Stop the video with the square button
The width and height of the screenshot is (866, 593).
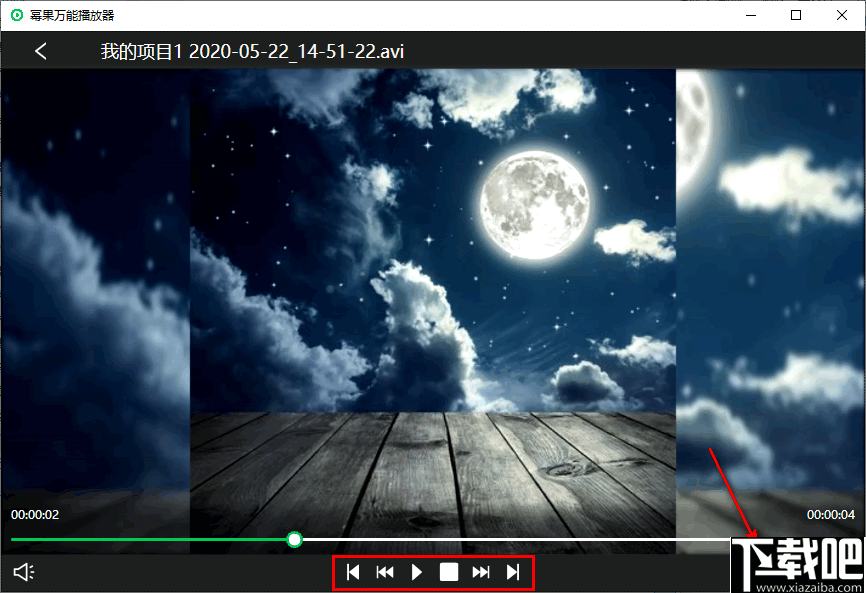449,572
